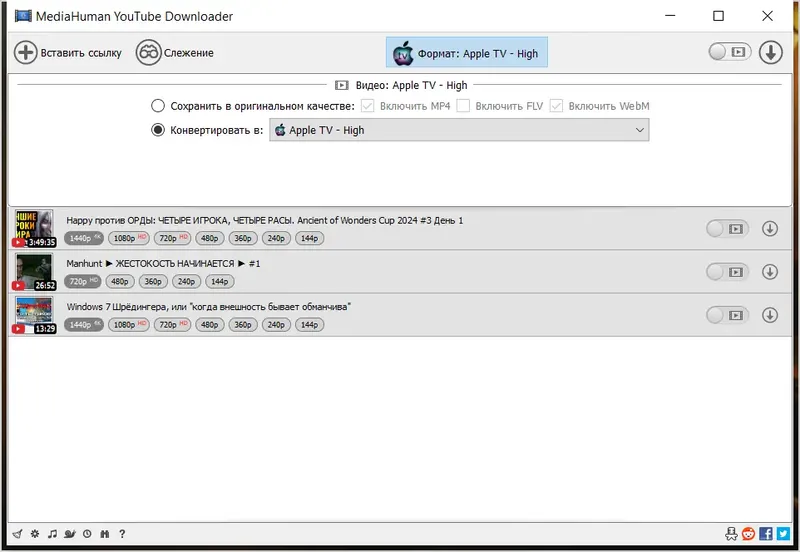800x552 pixels.
Task: Download the Happy против ОРДЫ video
Action: coord(770,229)
